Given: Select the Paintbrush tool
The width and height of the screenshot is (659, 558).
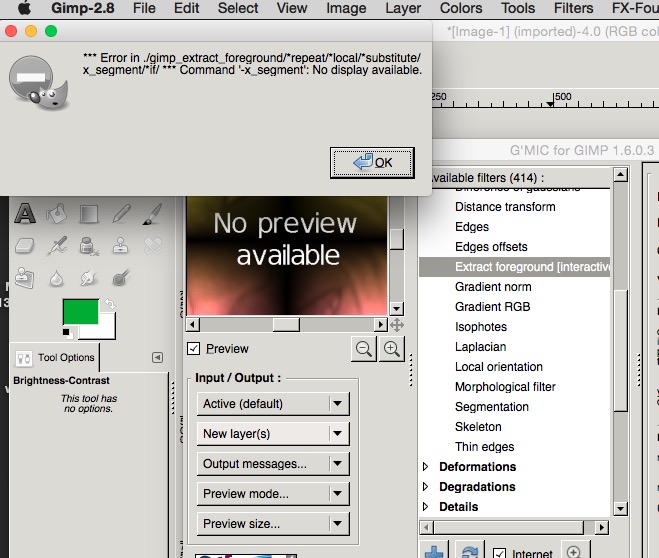Looking at the screenshot, I should [153, 213].
